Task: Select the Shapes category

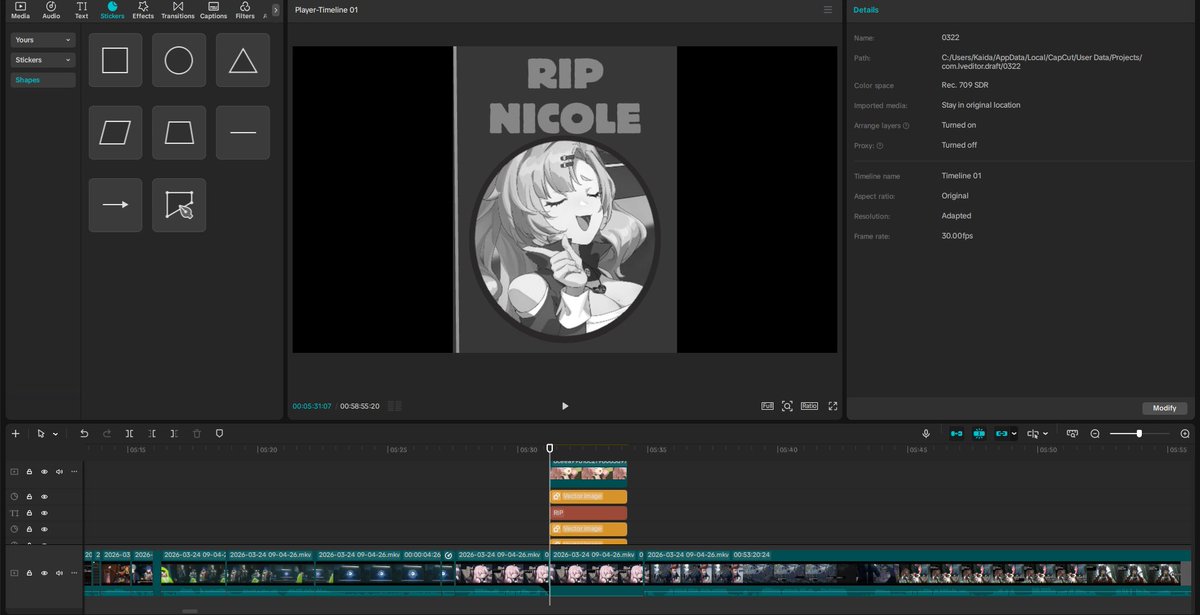Action: (43, 80)
